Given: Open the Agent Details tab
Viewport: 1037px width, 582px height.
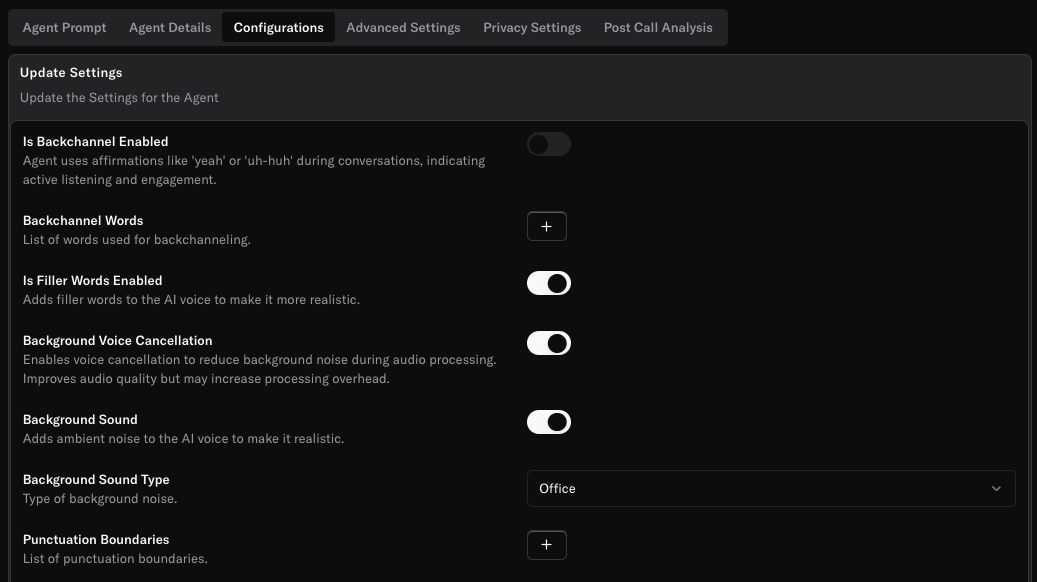Looking at the screenshot, I should pos(169,27).
